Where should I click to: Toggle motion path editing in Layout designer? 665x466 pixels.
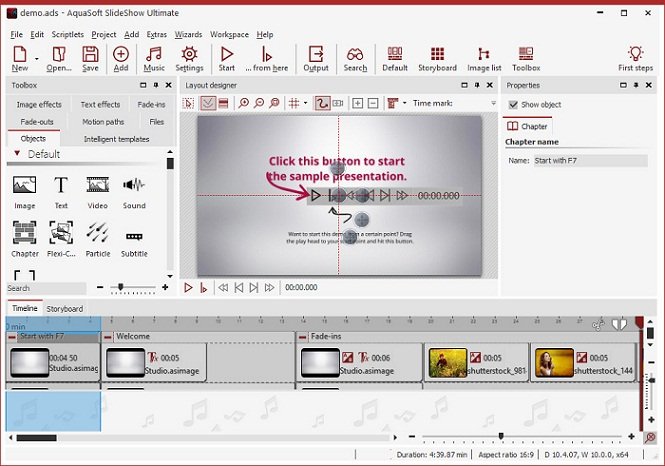pyautogui.click(x=322, y=103)
